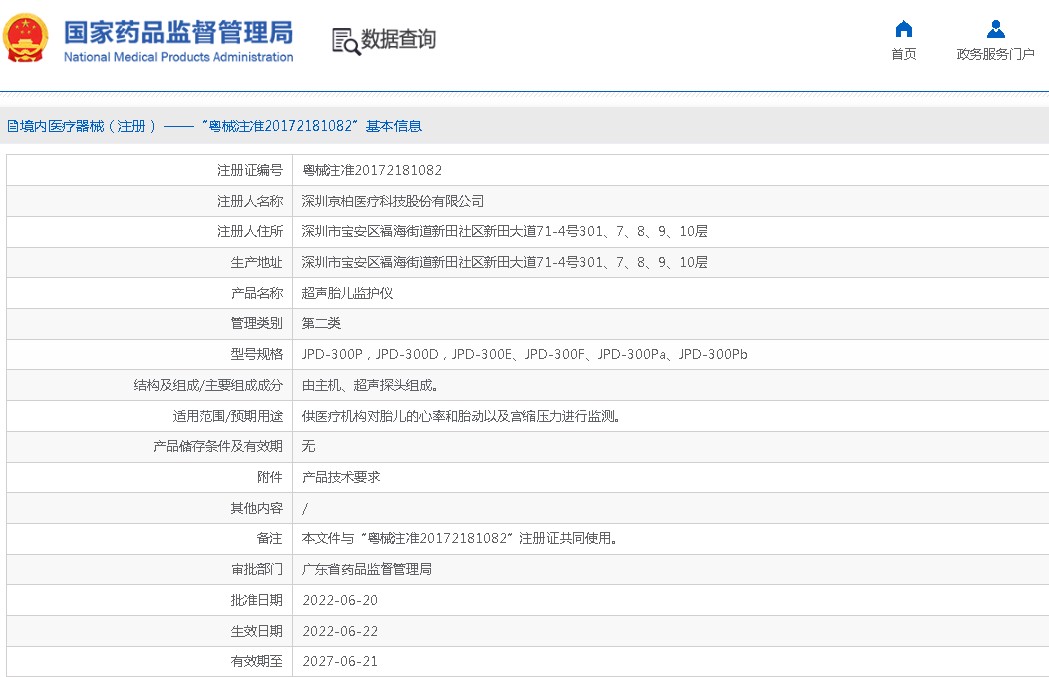Click the 有效期至 row label

[256, 661]
